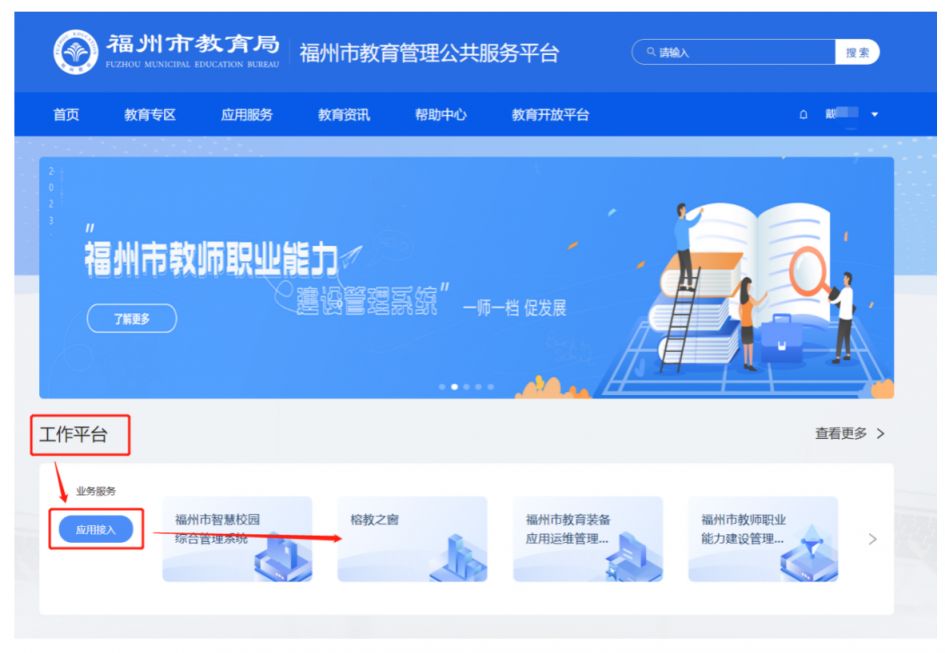Open the user account dropdown arrow

[x=874, y=115]
